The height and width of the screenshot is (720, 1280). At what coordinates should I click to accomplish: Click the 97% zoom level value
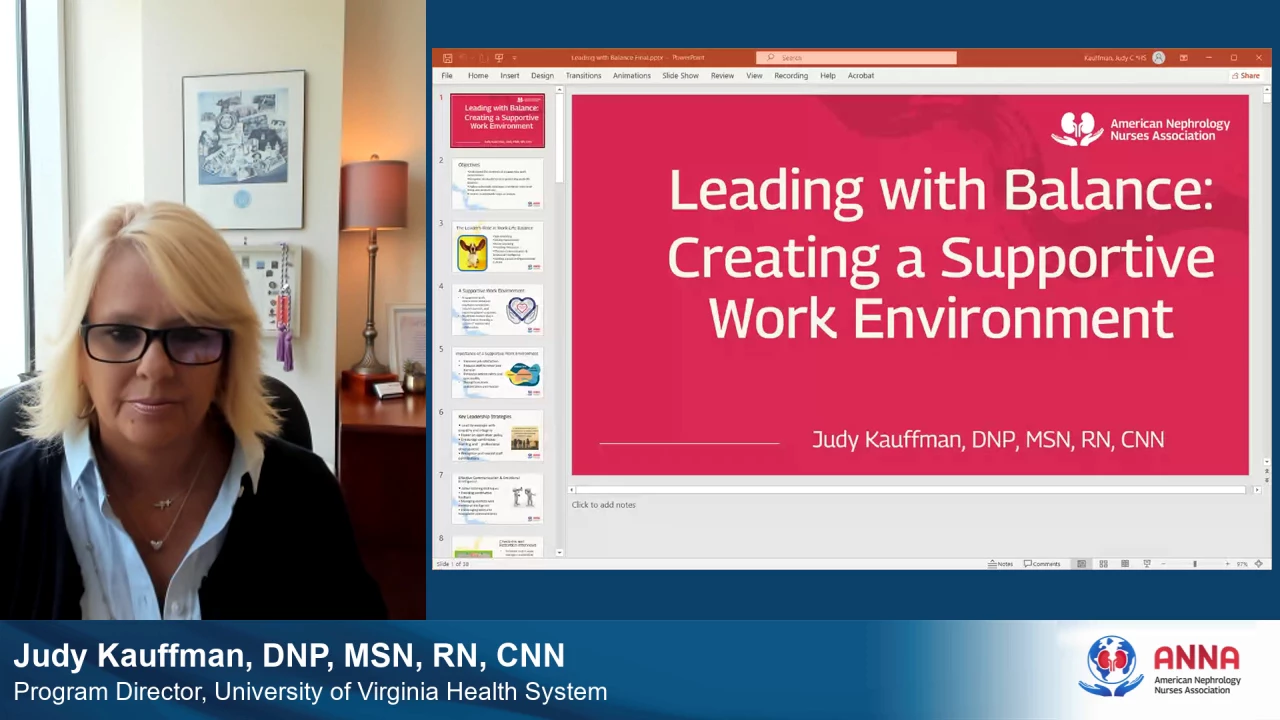tap(1242, 564)
